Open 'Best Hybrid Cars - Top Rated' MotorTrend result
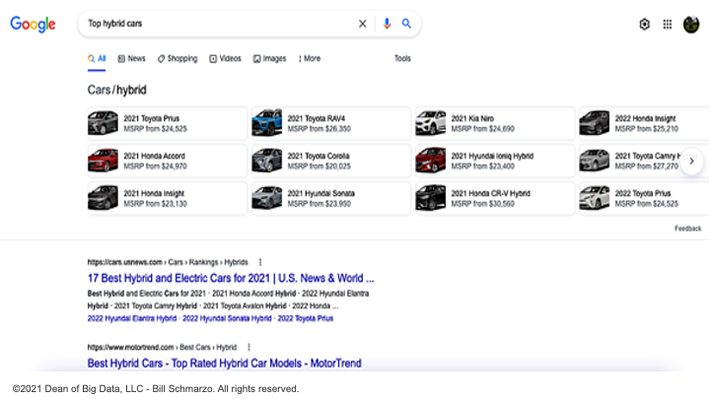 pos(224,363)
